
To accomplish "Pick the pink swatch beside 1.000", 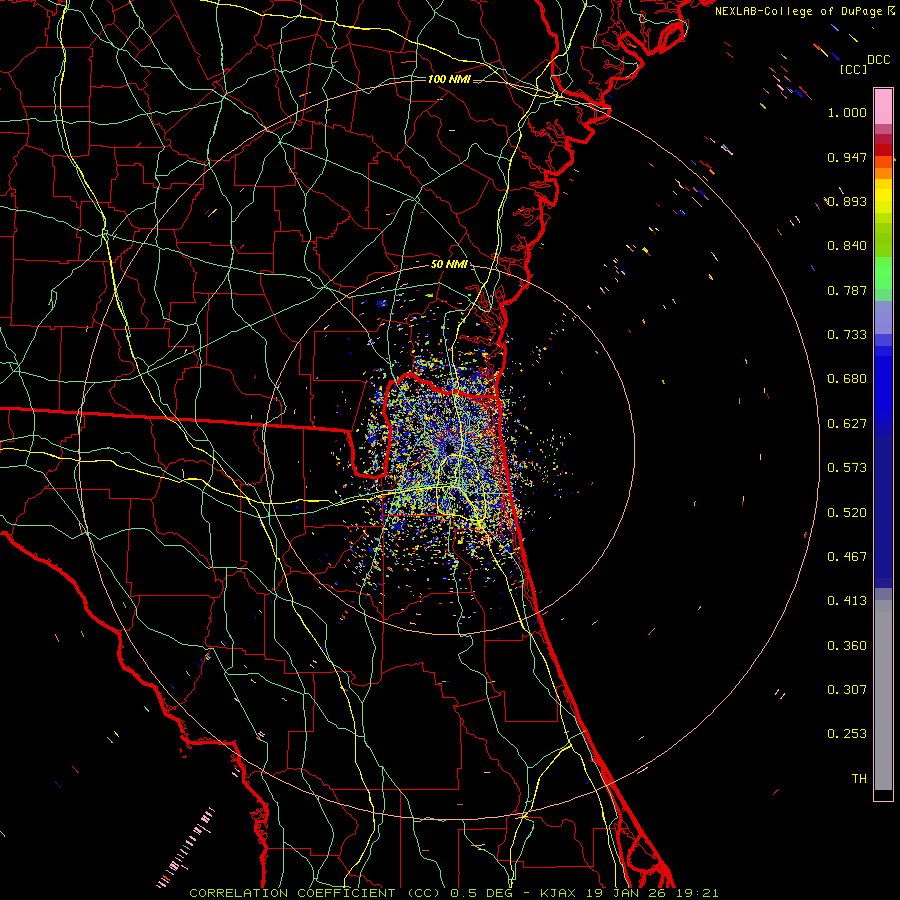I will [x=883, y=107].
